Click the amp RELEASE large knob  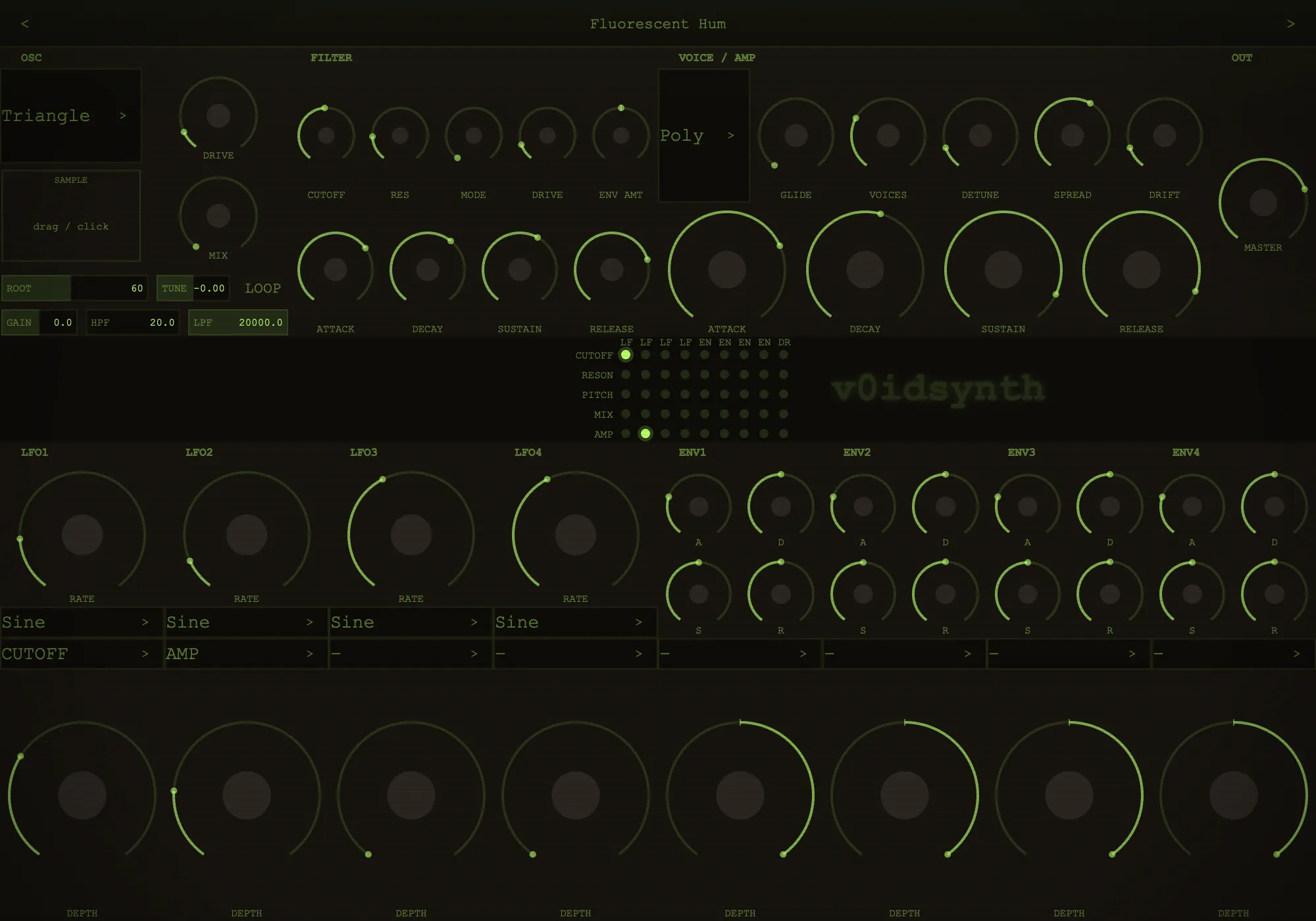[x=1142, y=270]
